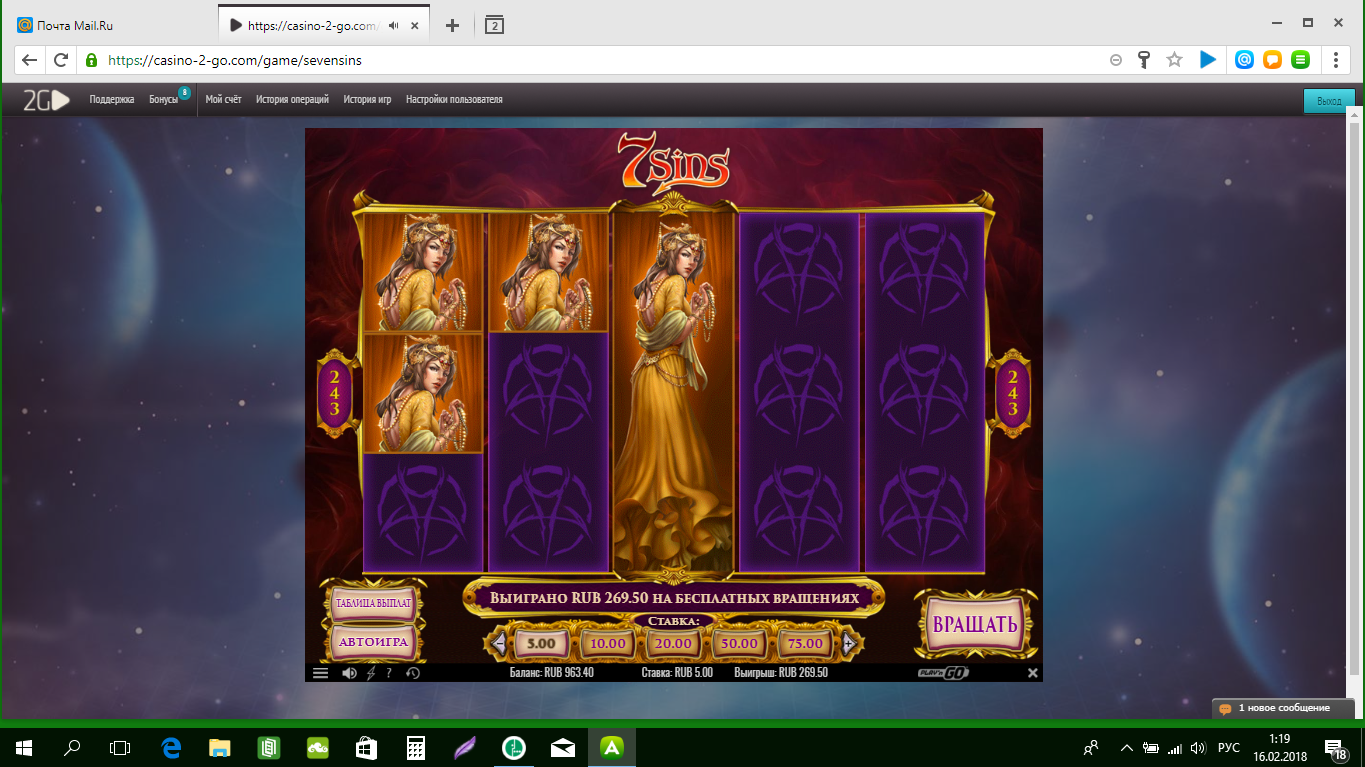Click the Play'n GO logo
Viewport: 1365px width, 767px height.
point(943,673)
